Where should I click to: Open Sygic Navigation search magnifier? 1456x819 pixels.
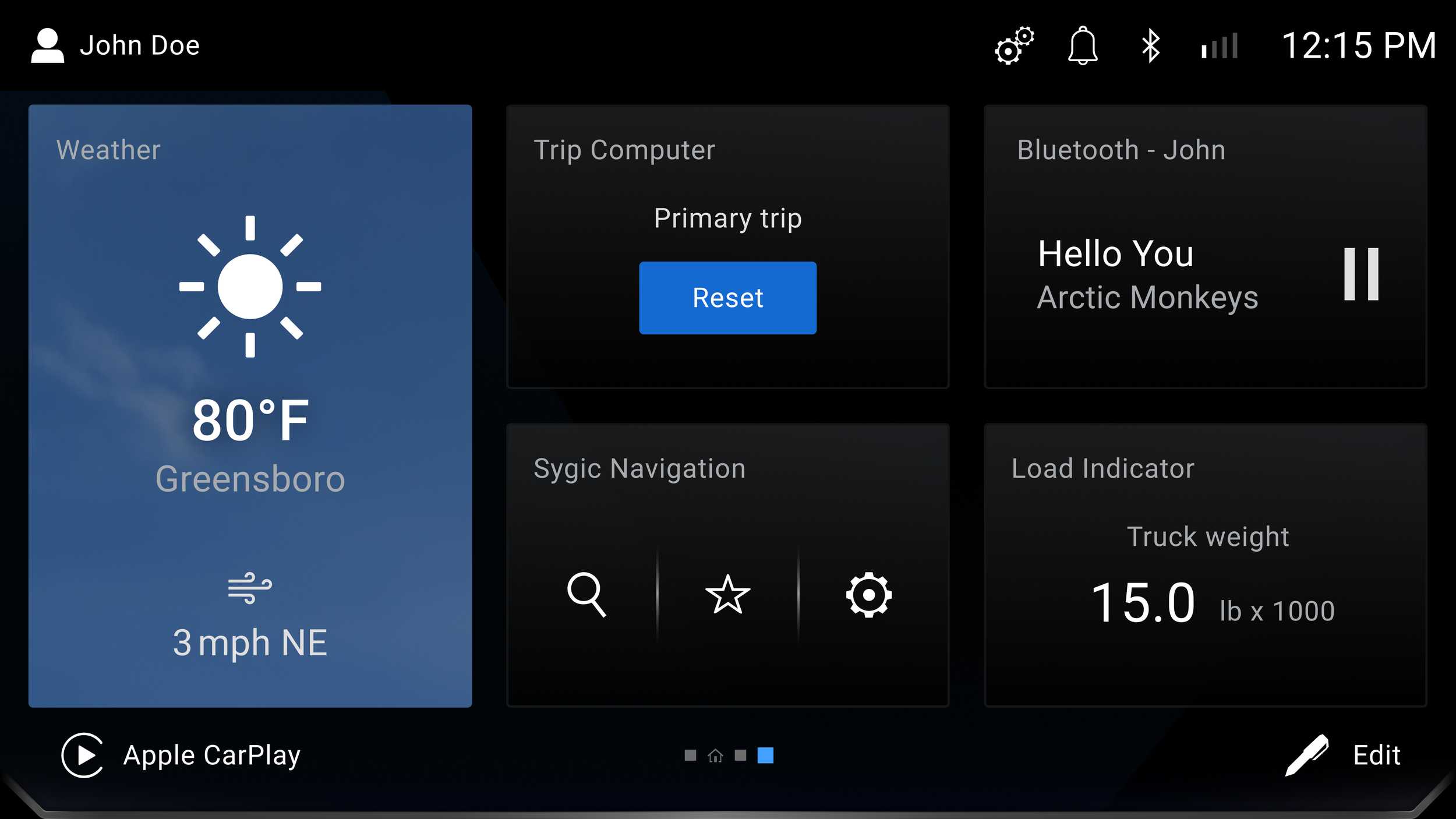pyautogui.click(x=586, y=595)
